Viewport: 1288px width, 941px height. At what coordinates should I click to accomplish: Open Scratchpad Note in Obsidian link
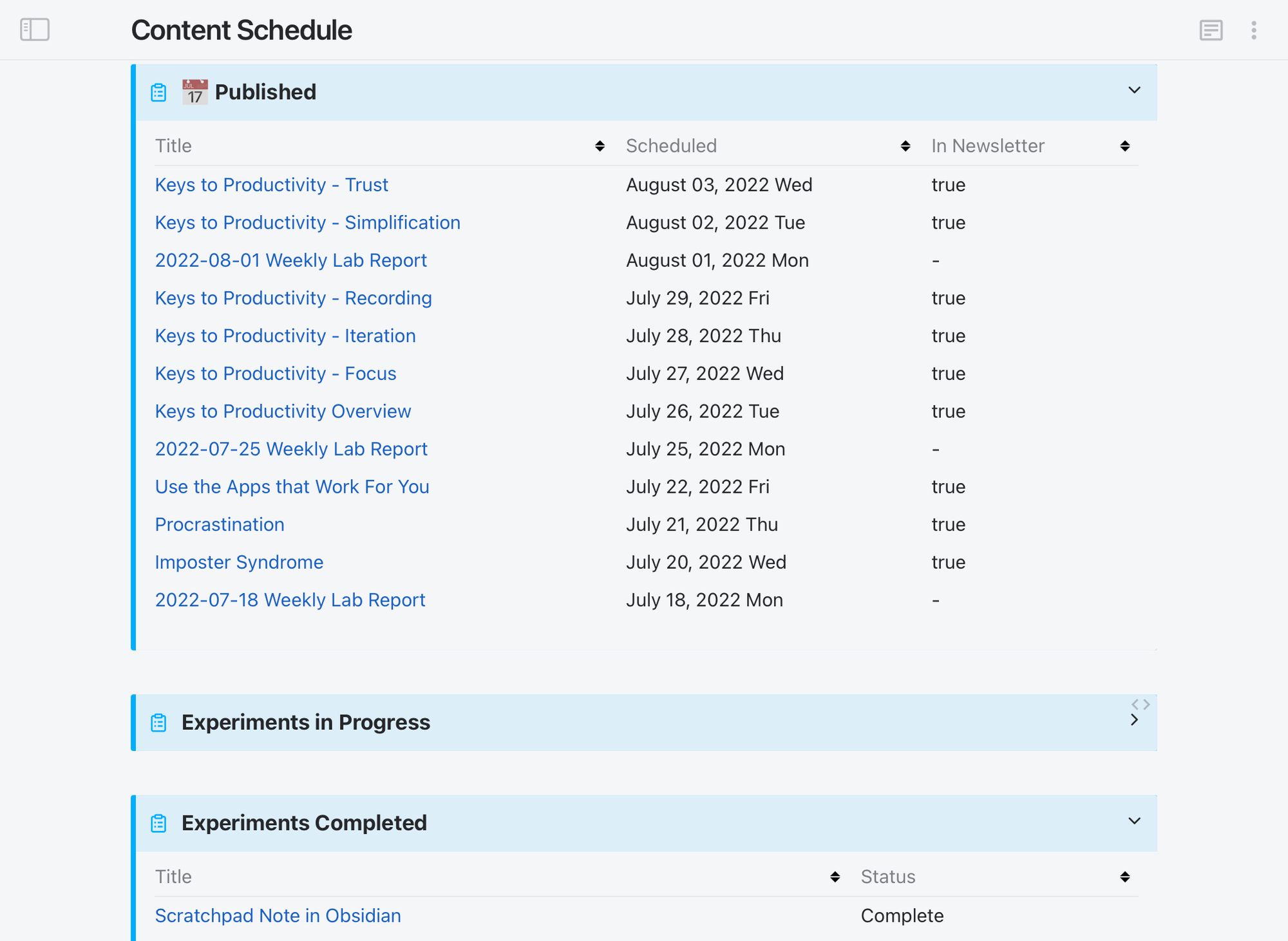click(x=278, y=916)
